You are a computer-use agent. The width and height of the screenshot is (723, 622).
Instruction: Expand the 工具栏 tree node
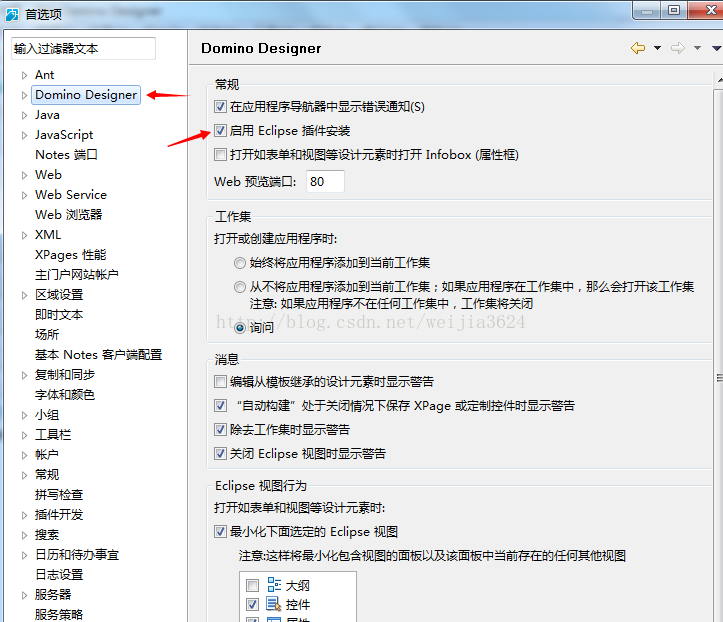(x=24, y=435)
